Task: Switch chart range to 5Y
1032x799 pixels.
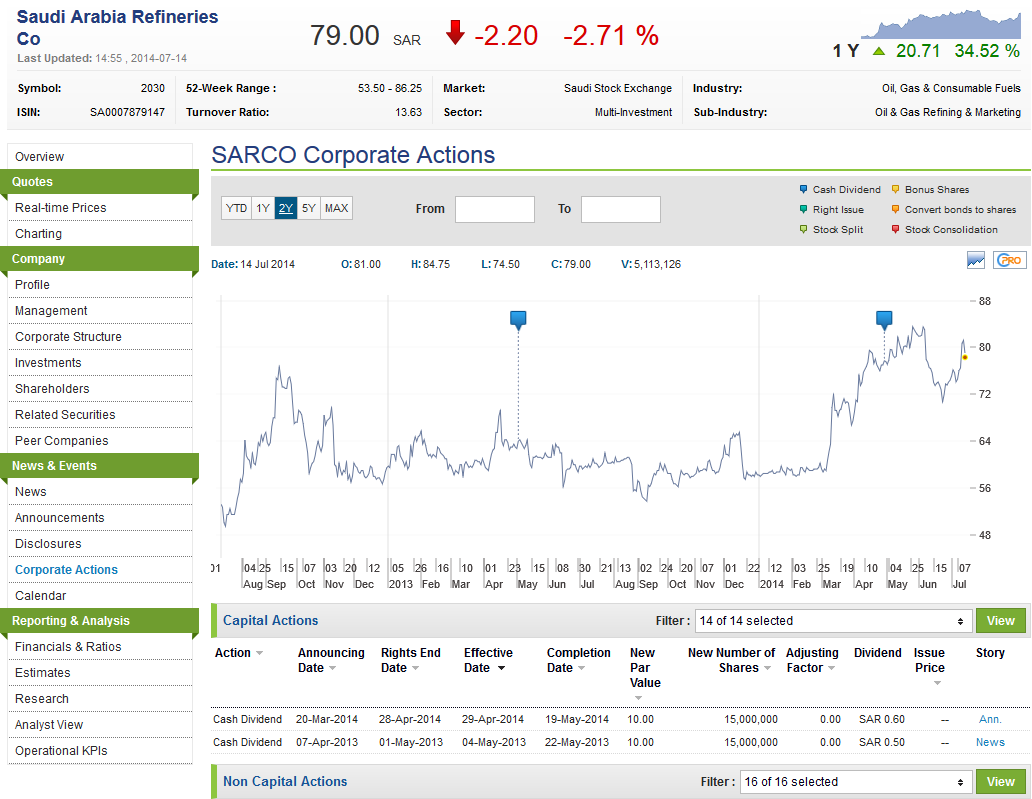Action: [x=309, y=208]
